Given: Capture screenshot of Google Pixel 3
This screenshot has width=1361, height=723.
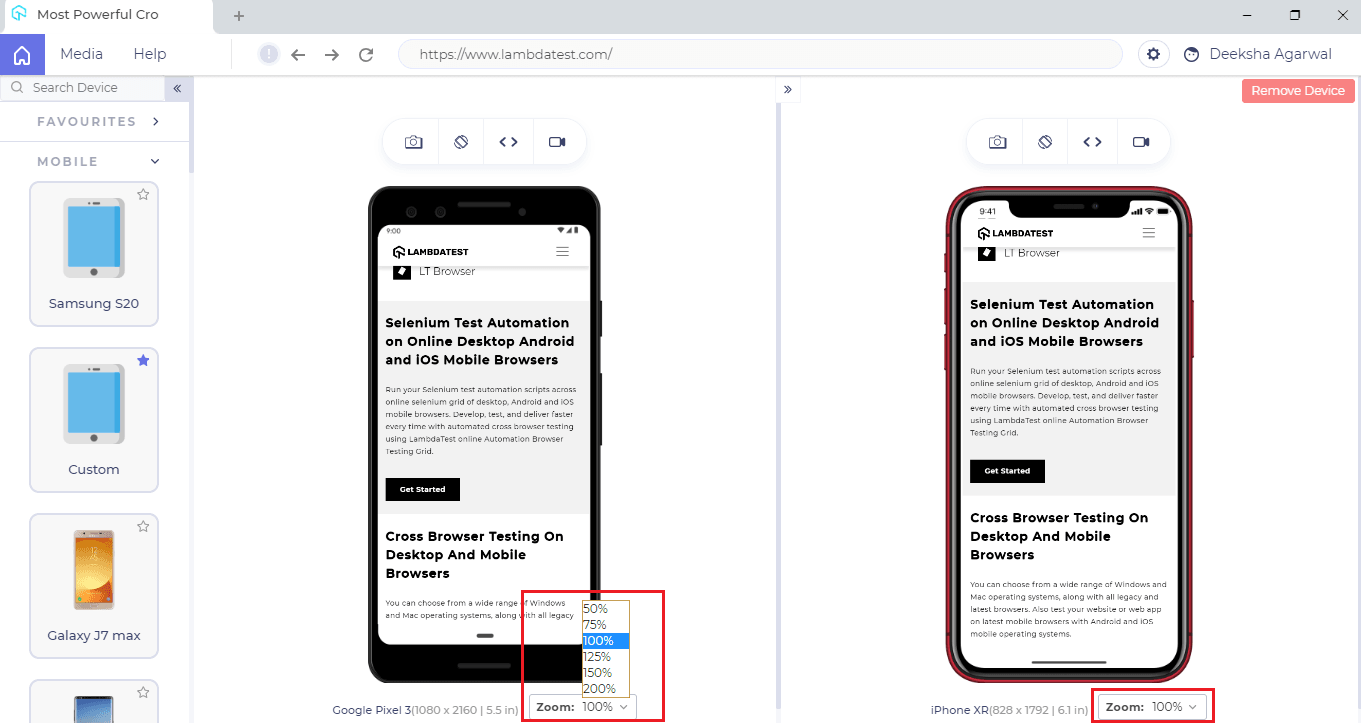Looking at the screenshot, I should [414, 141].
